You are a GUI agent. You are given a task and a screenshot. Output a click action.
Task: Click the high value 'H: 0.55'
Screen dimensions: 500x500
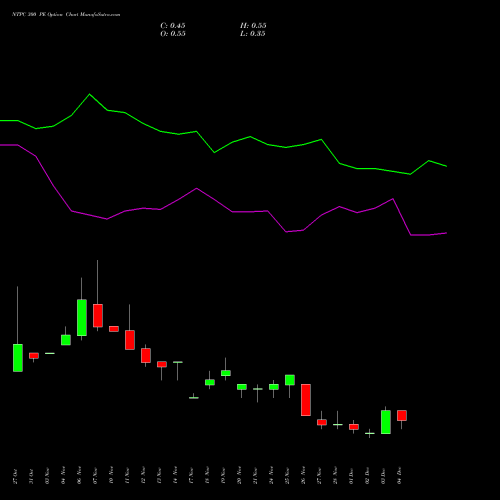coord(253,26)
